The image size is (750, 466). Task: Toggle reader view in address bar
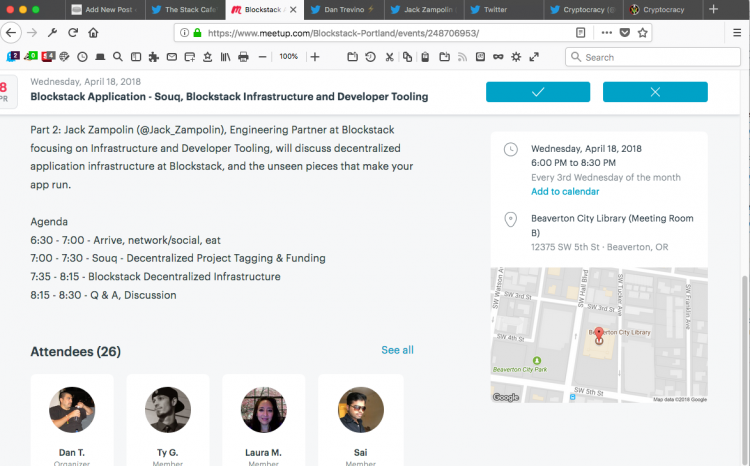pos(580,33)
